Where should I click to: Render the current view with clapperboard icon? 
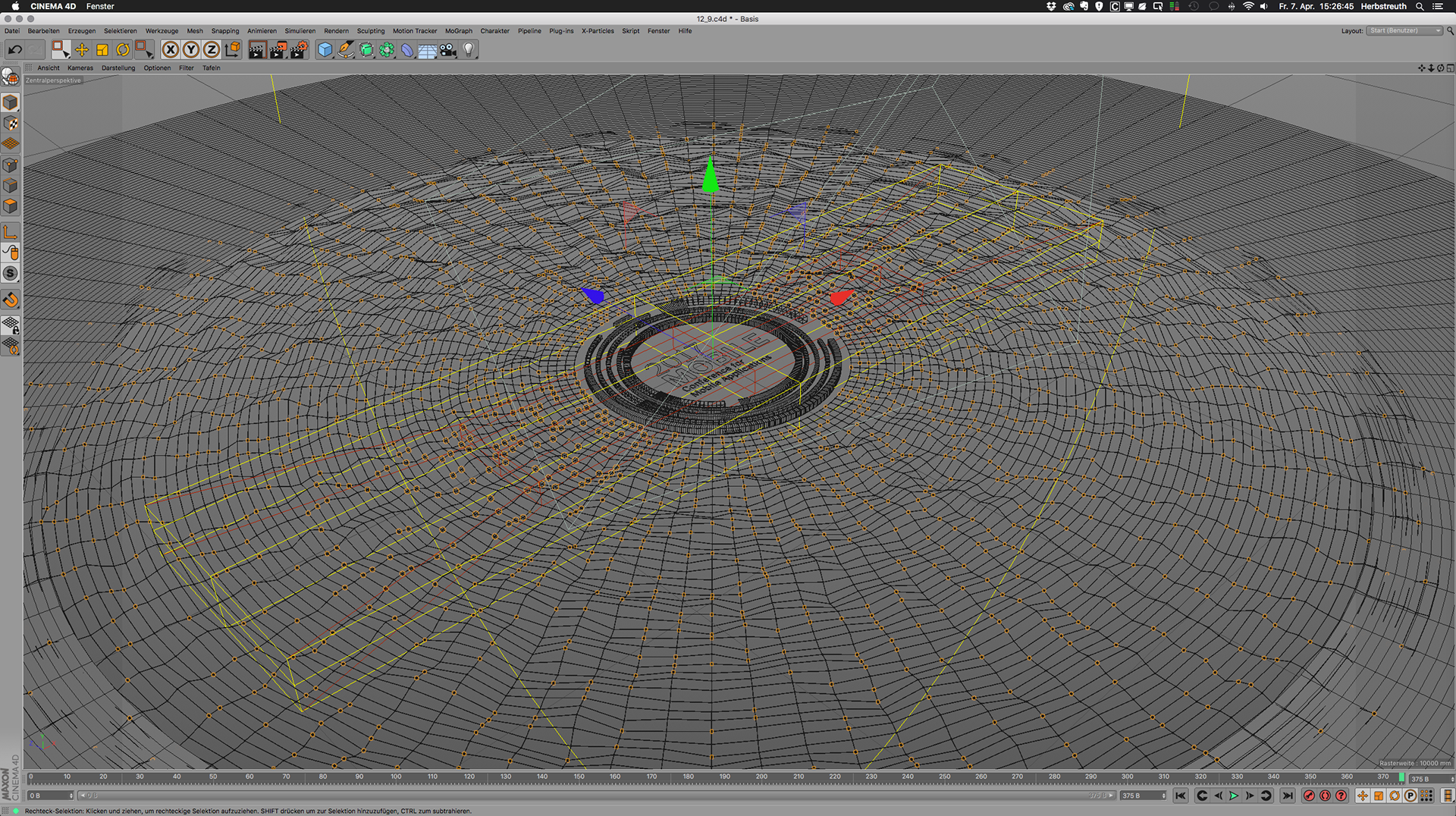(257, 50)
